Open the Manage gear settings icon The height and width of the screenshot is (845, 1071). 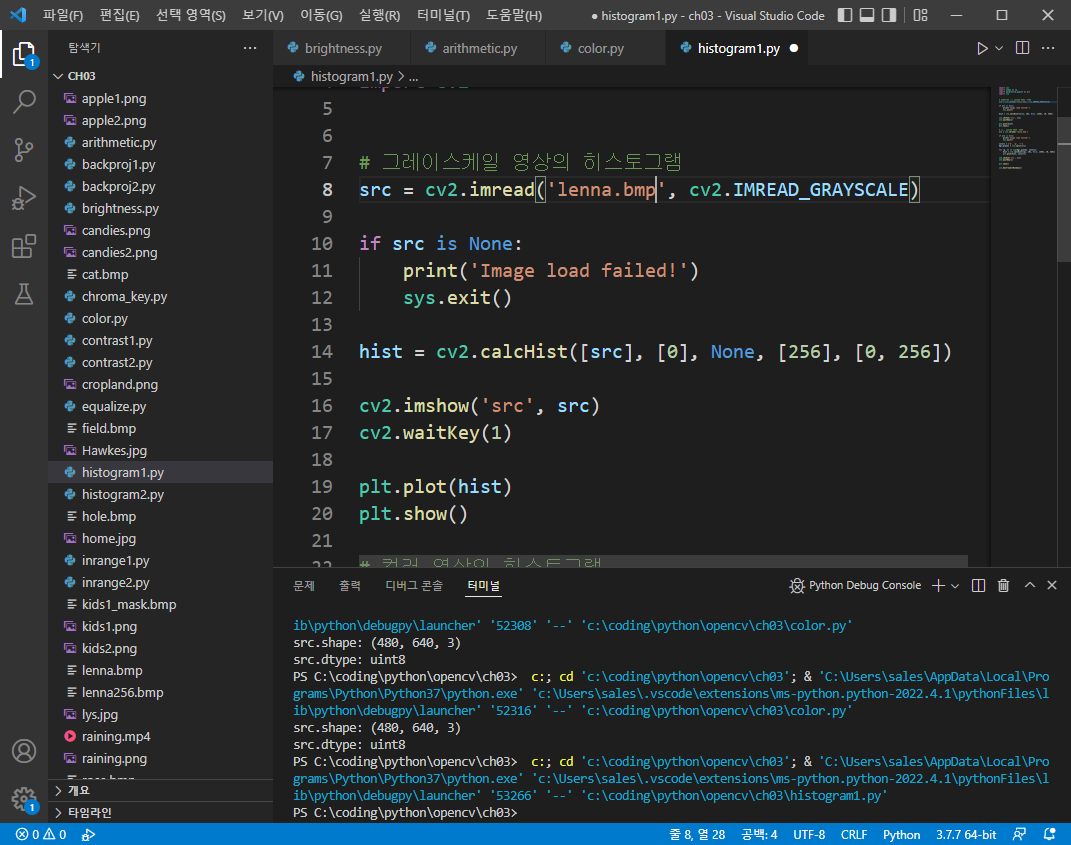[x=24, y=799]
